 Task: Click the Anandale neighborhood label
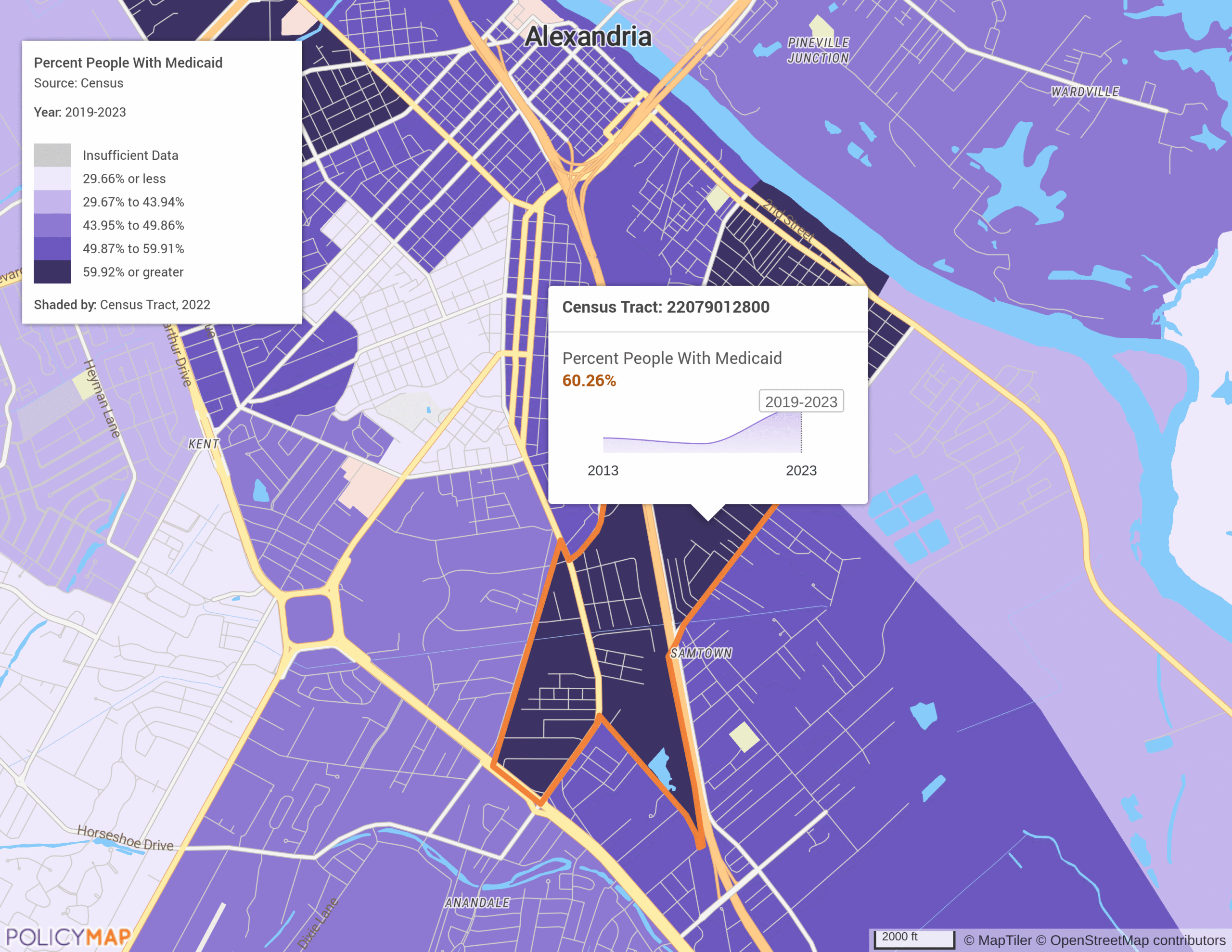click(476, 903)
